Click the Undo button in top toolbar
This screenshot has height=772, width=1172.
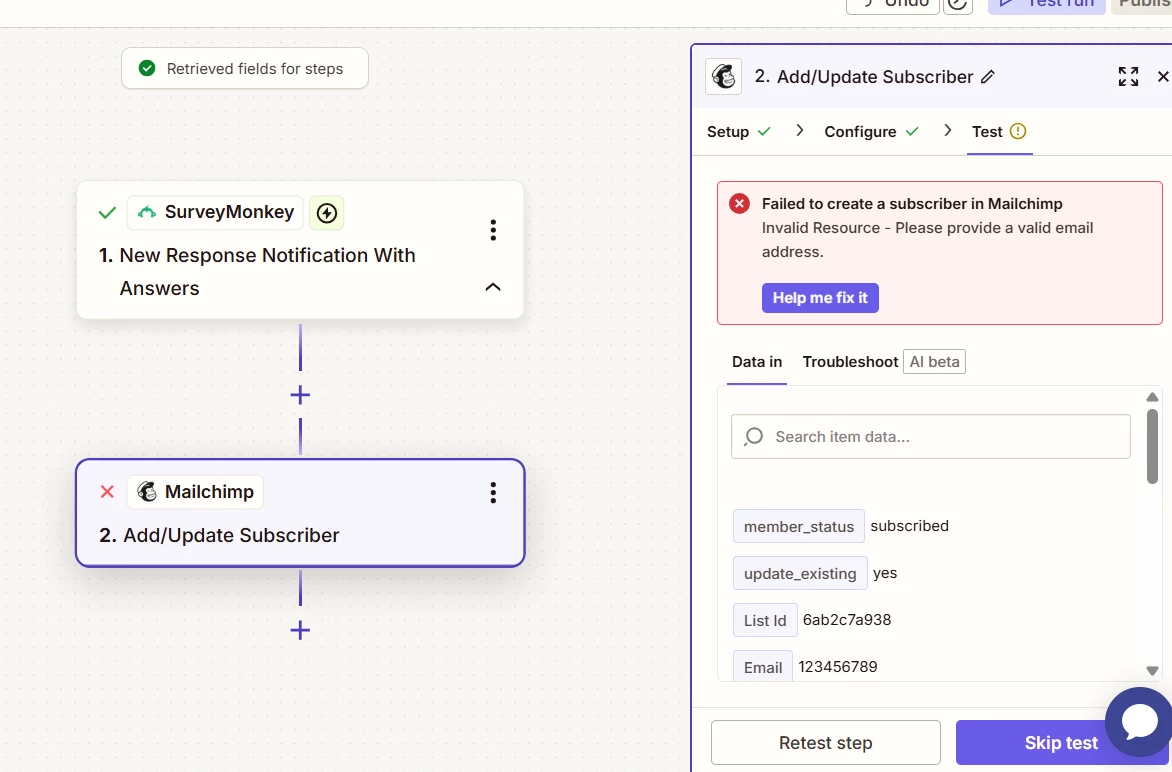pyautogui.click(x=892, y=4)
